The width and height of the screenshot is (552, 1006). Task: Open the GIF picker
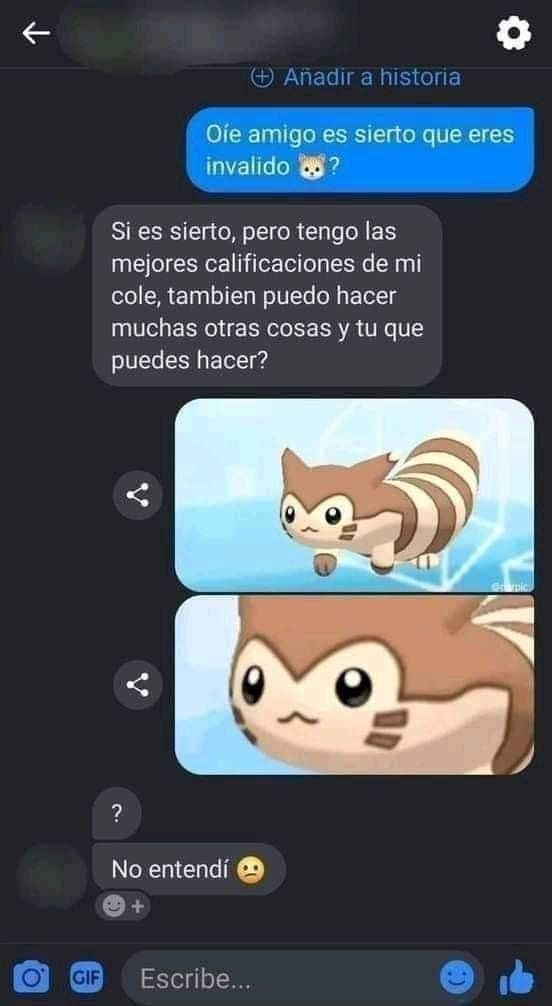pos(87,978)
